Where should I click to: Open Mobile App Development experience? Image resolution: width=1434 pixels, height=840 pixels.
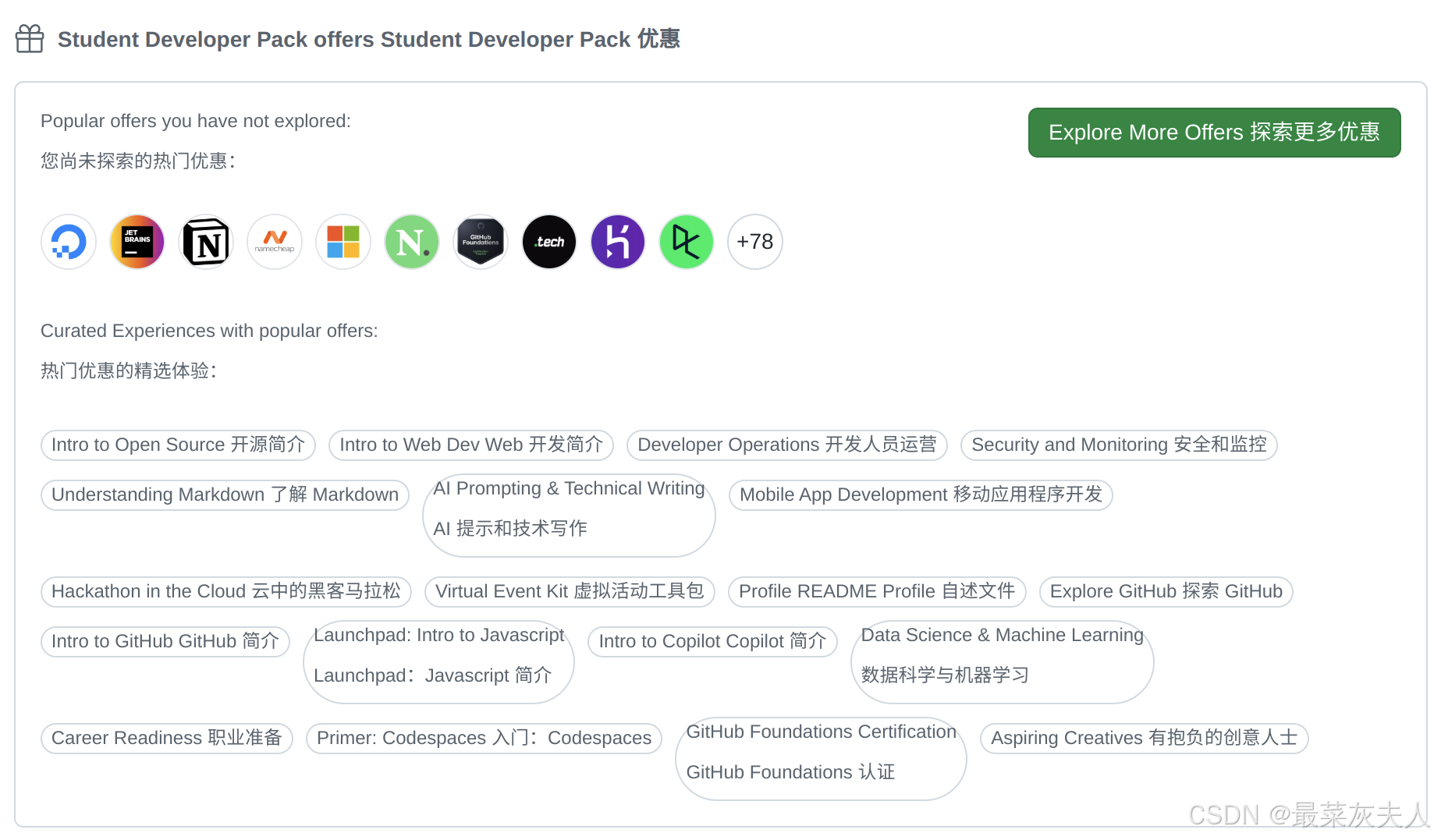point(921,495)
